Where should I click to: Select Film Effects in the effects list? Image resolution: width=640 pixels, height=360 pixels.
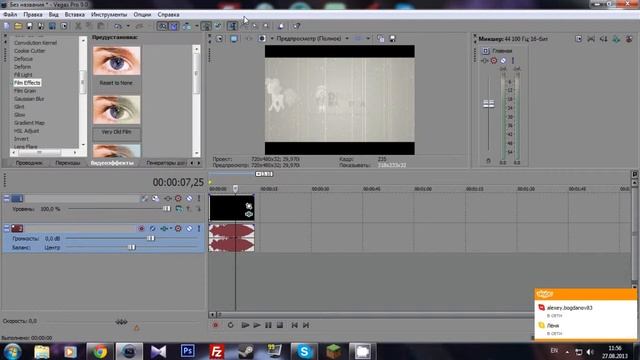[x=27, y=83]
